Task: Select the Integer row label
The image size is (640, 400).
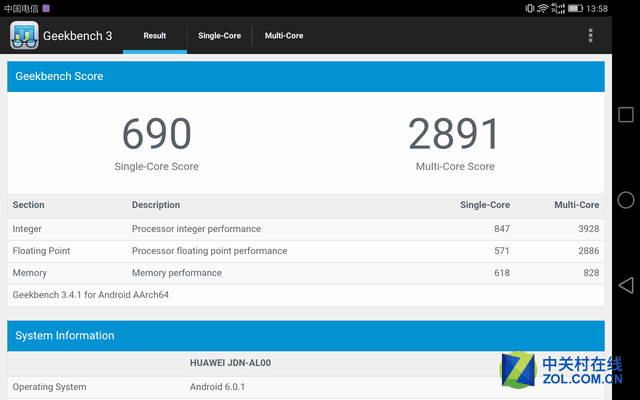Action: point(27,229)
